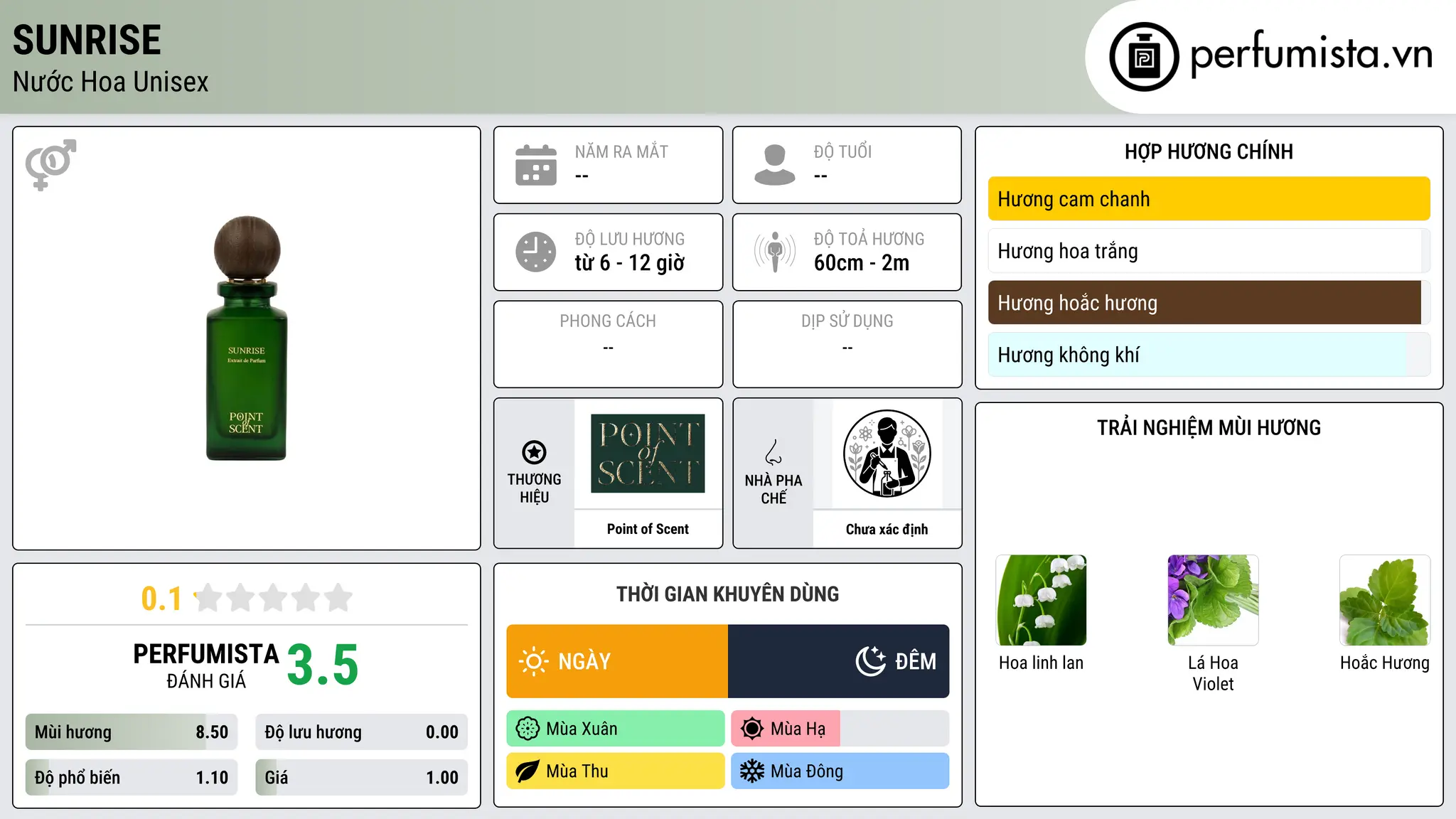Viewport: 1456px width, 819px height.
Task: Click the clock icon beside Độ lưu hương
Action: click(x=536, y=252)
